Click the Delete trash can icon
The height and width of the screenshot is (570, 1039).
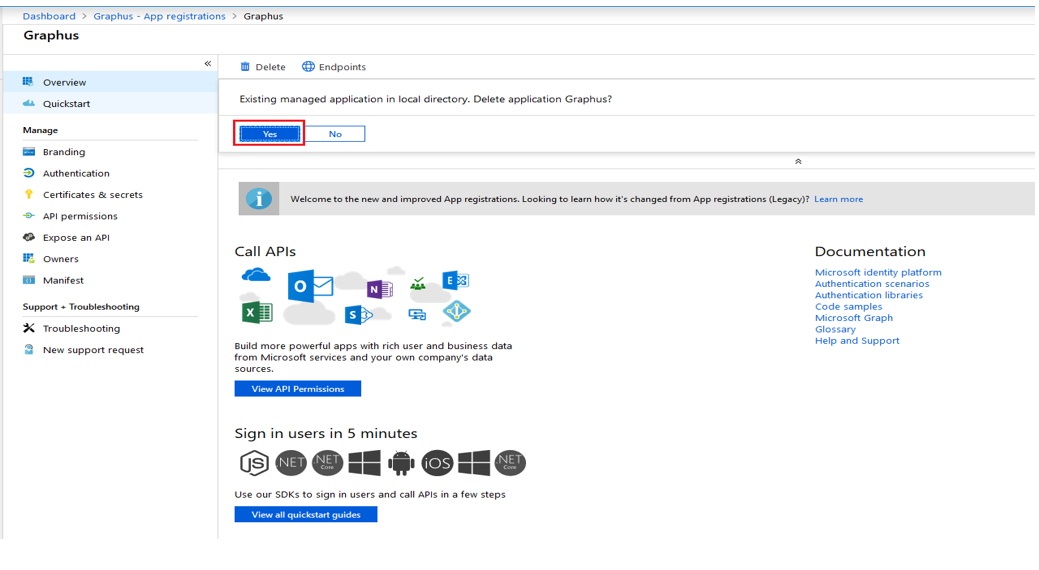click(245, 66)
